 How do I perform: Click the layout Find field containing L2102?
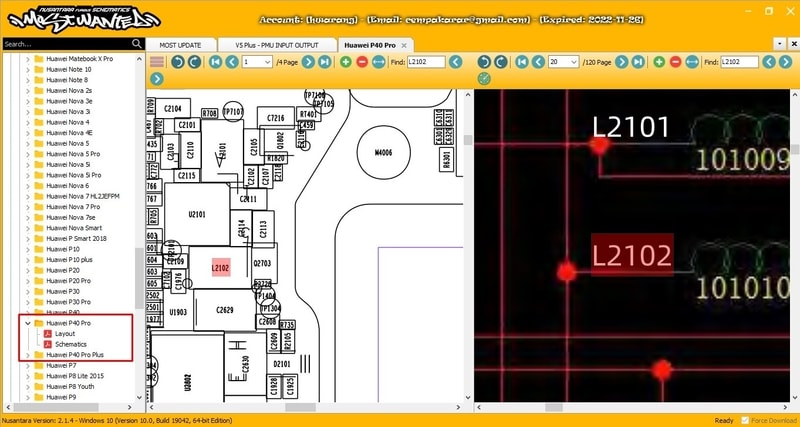pos(426,62)
